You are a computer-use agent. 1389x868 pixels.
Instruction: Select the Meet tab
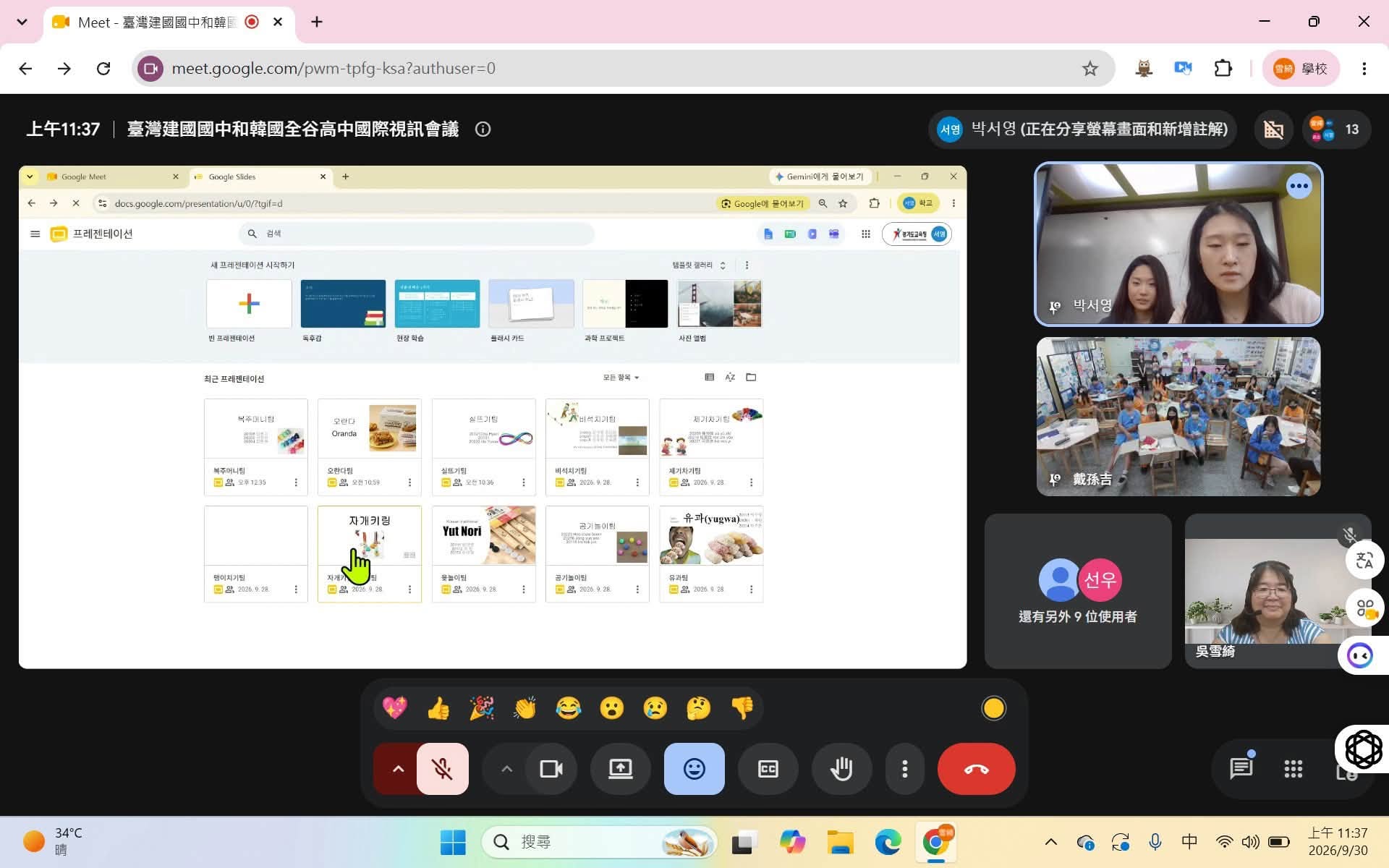pyautogui.click(x=167, y=22)
